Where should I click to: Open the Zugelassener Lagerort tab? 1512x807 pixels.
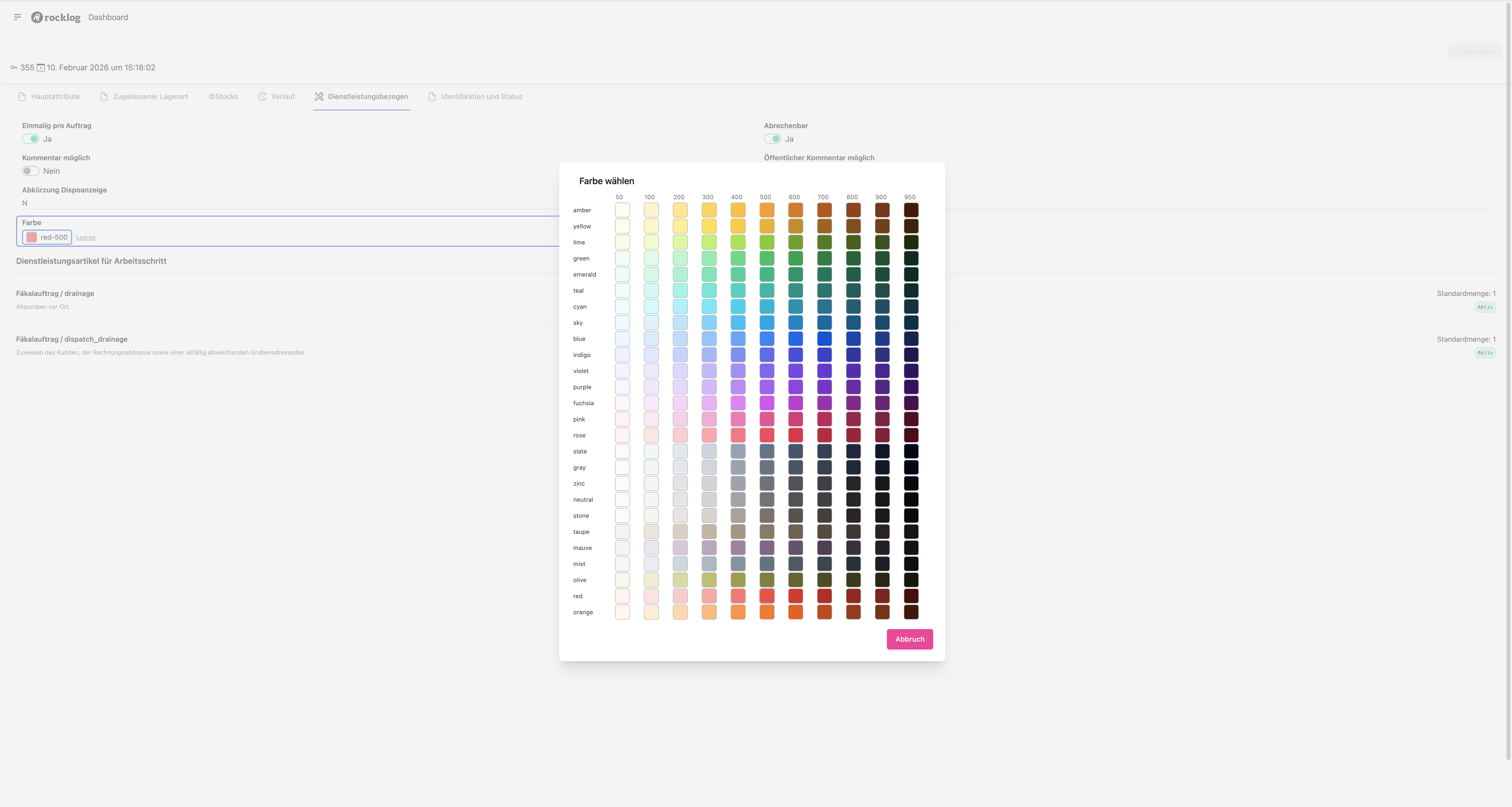[145, 96]
